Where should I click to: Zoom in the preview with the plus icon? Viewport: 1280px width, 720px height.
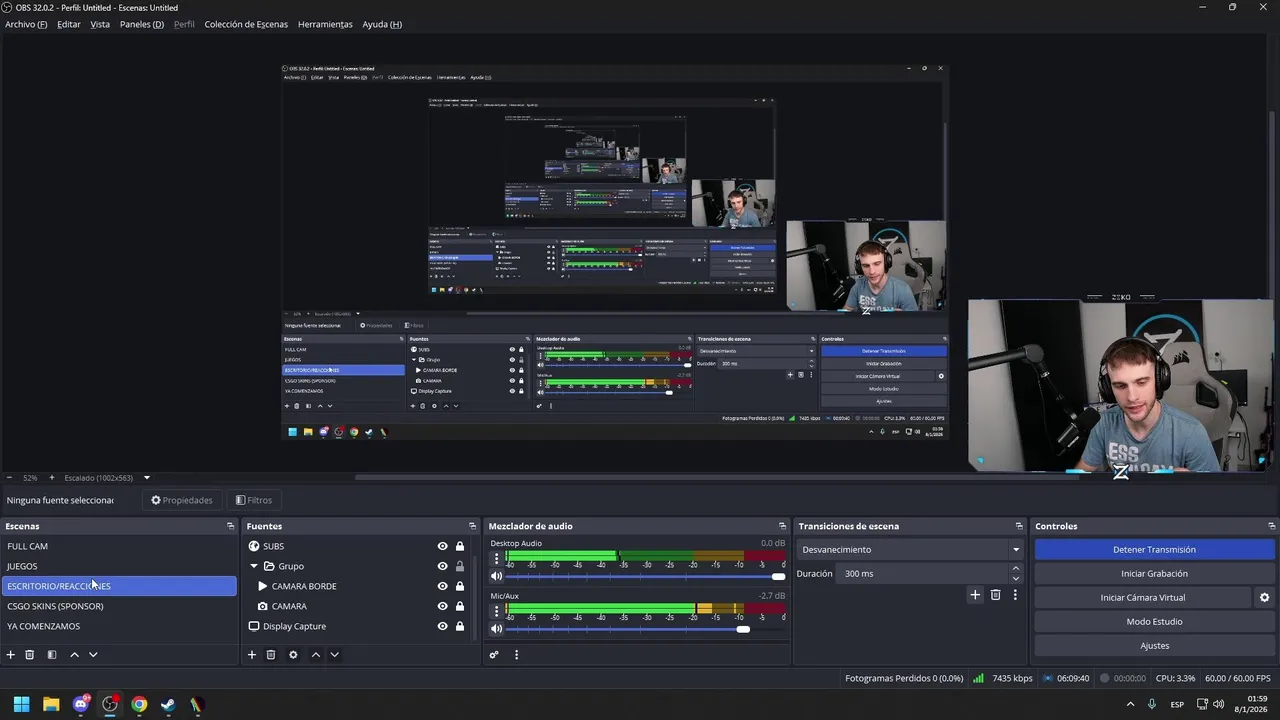pyautogui.click(x=52, y=478)
